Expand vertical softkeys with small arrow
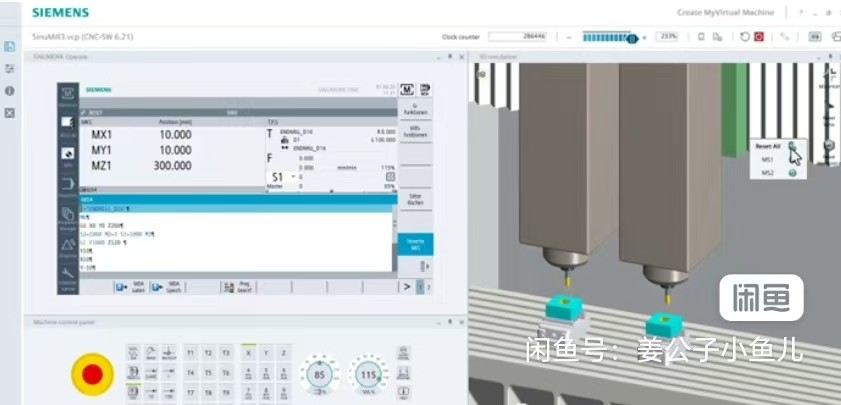The width and height of the screenshot is (841, 405). 425,266
